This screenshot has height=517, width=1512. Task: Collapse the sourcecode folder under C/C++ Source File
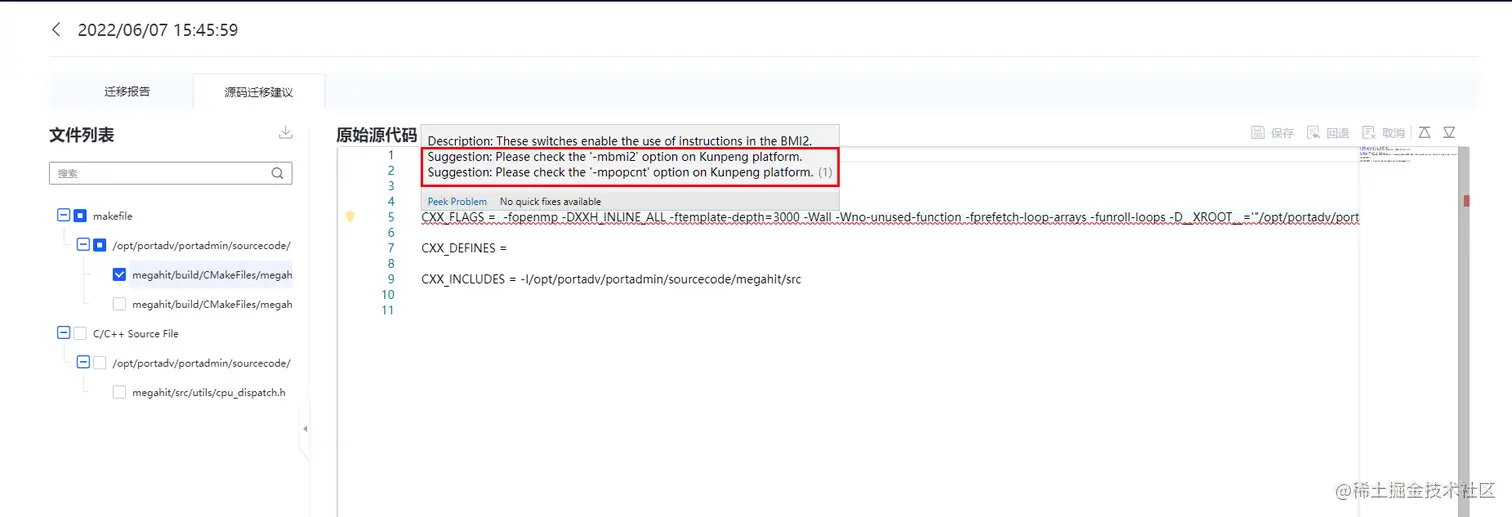[x=83, y=362]
